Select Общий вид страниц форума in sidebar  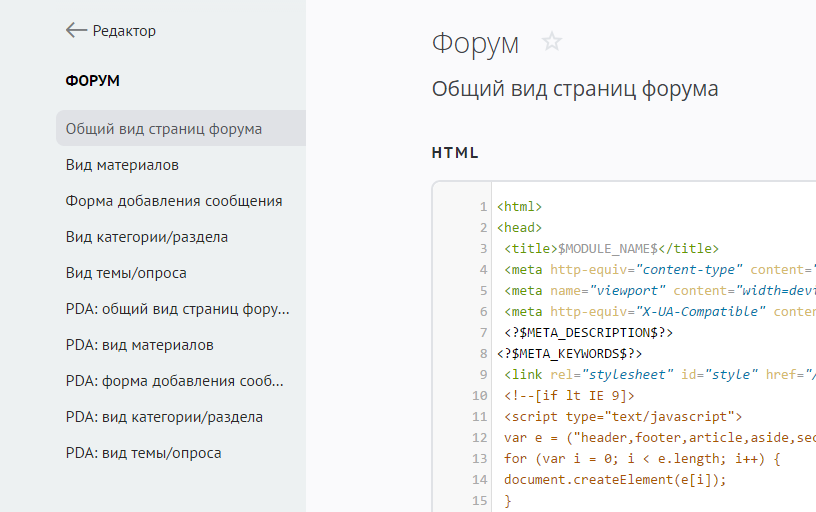[x=164, y=129]
